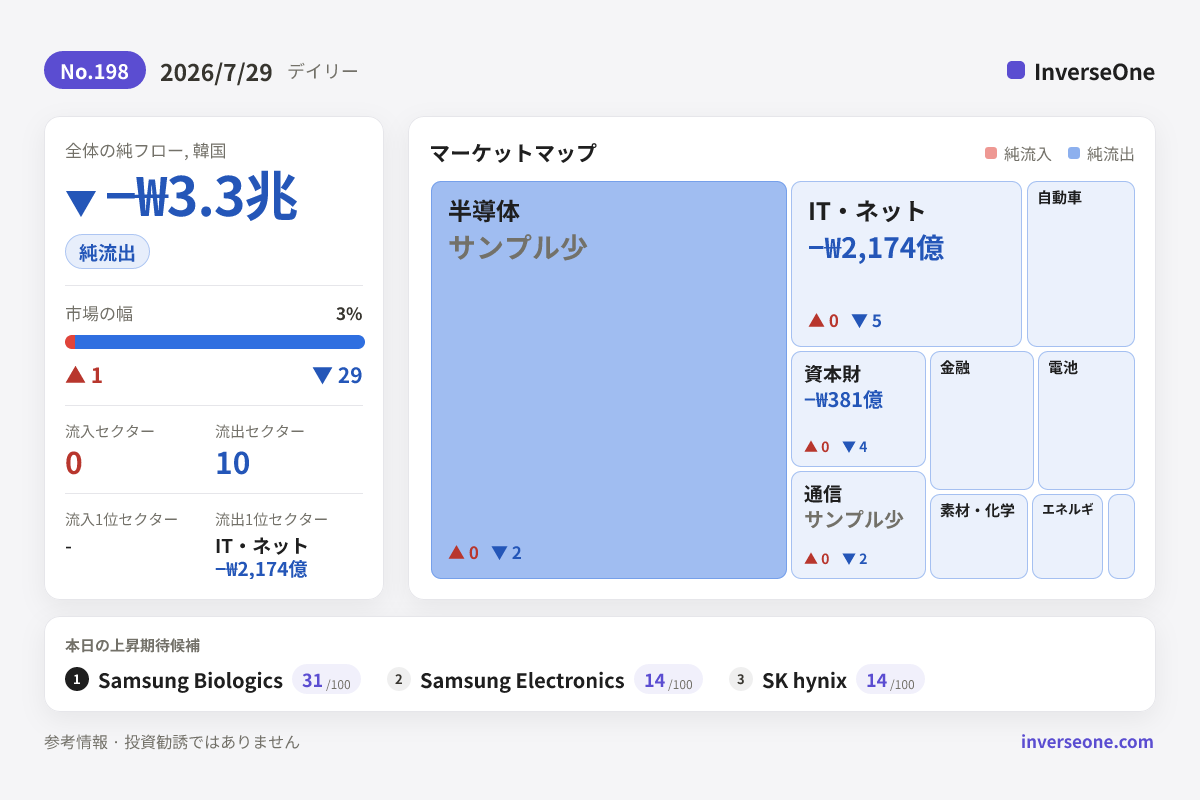Click the big blue net-outflow down triangle
1200x800 pixels.
(x=81, y=203)
